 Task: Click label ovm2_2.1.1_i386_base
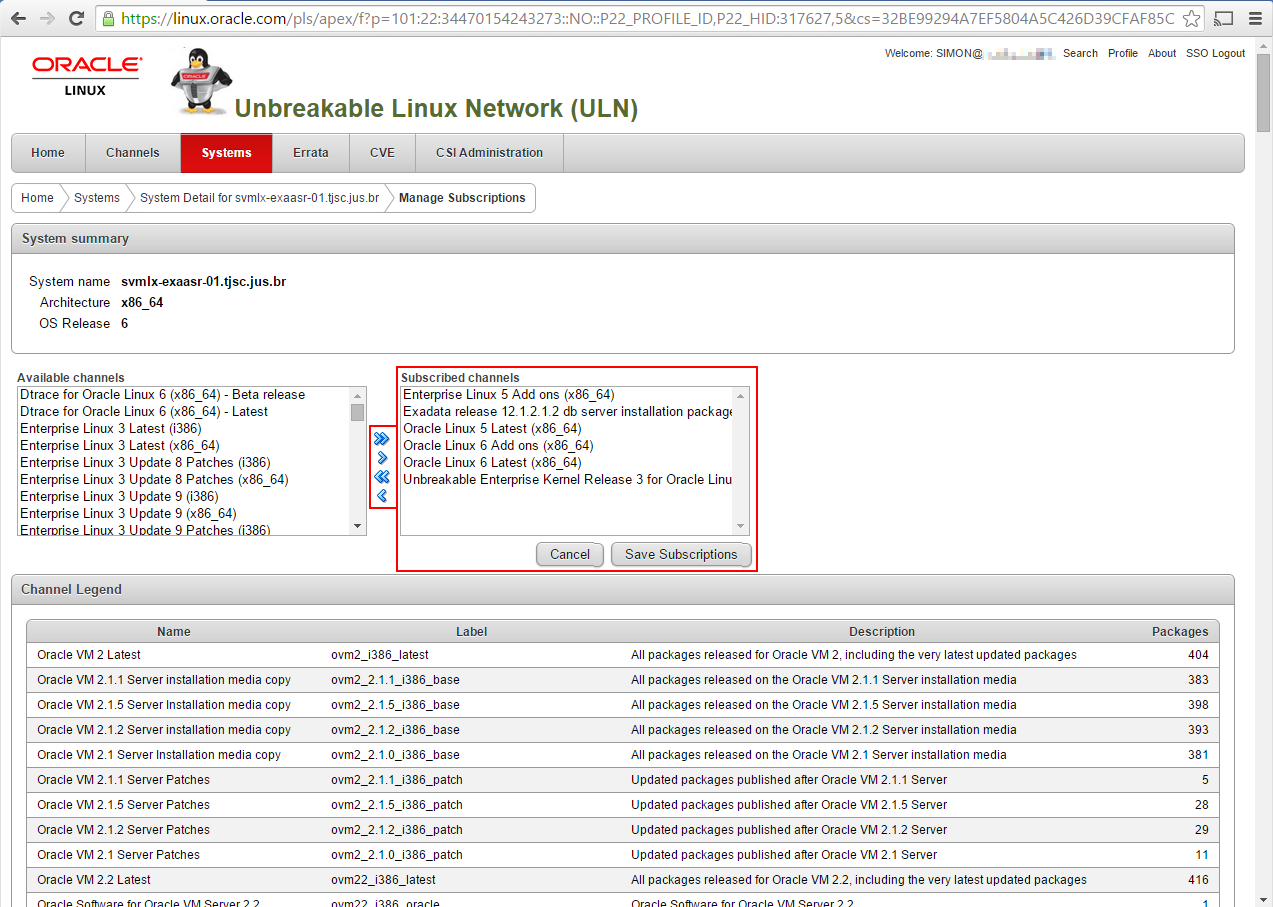[395, 680]
